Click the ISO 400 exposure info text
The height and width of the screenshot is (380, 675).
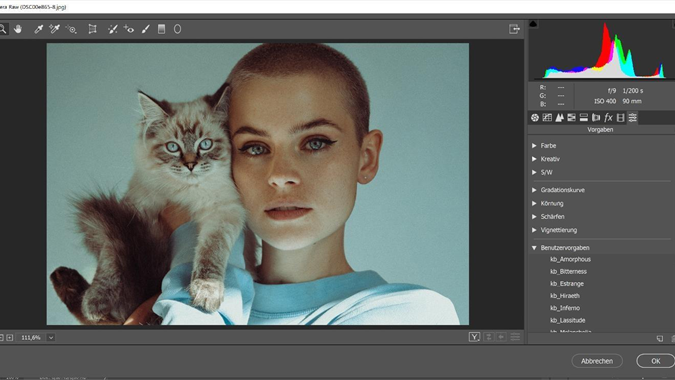click(x=605, y=101)
